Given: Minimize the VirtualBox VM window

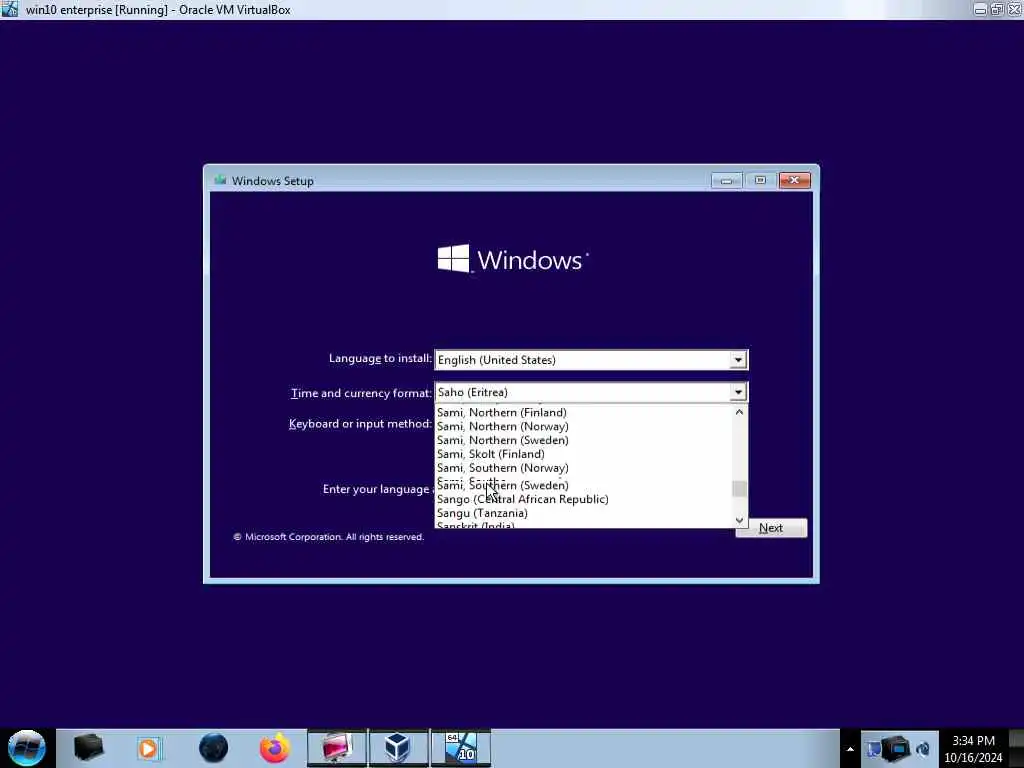Looking at the screenshot, I should [980, 9].
